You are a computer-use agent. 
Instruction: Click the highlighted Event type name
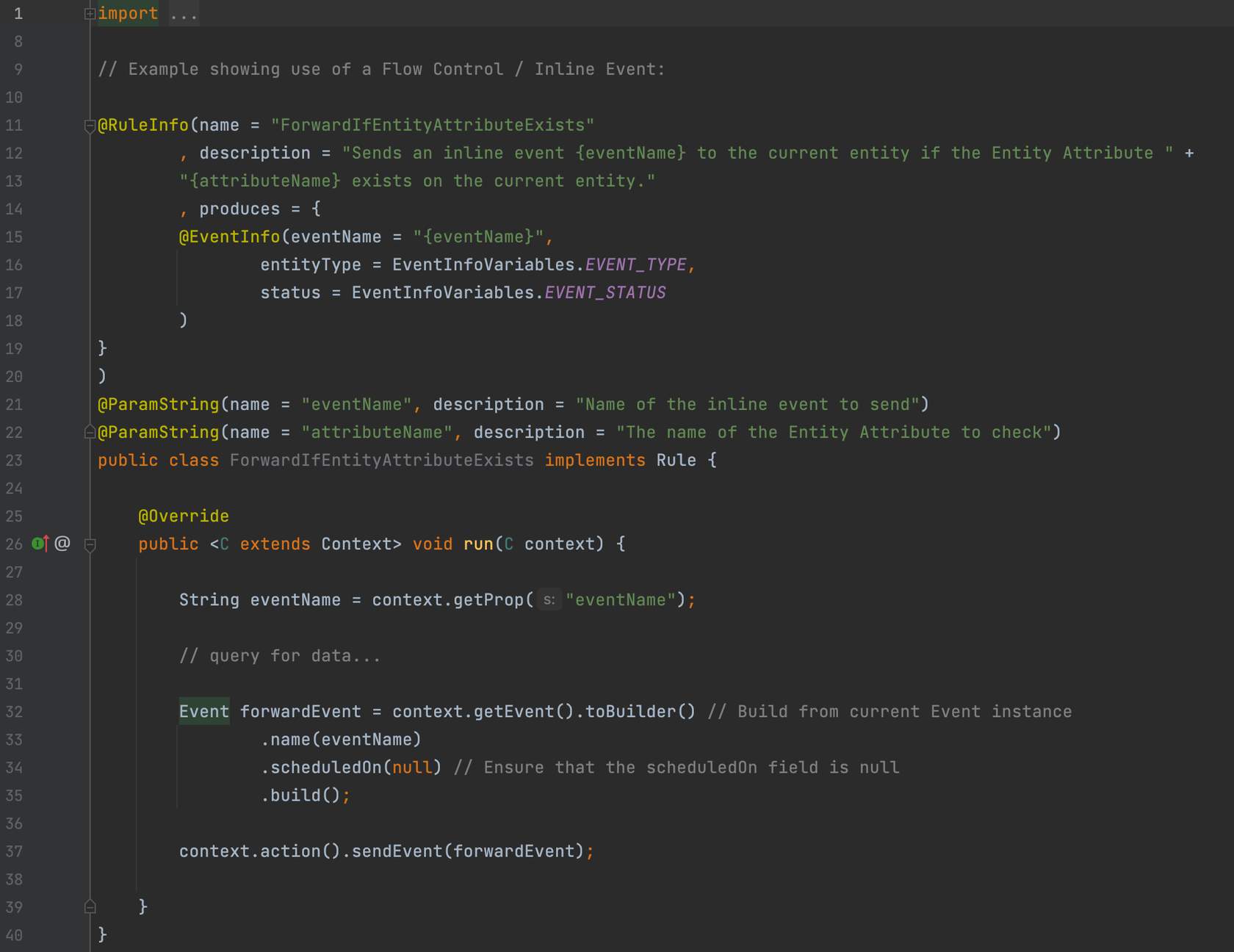click(x=204, y=711)
